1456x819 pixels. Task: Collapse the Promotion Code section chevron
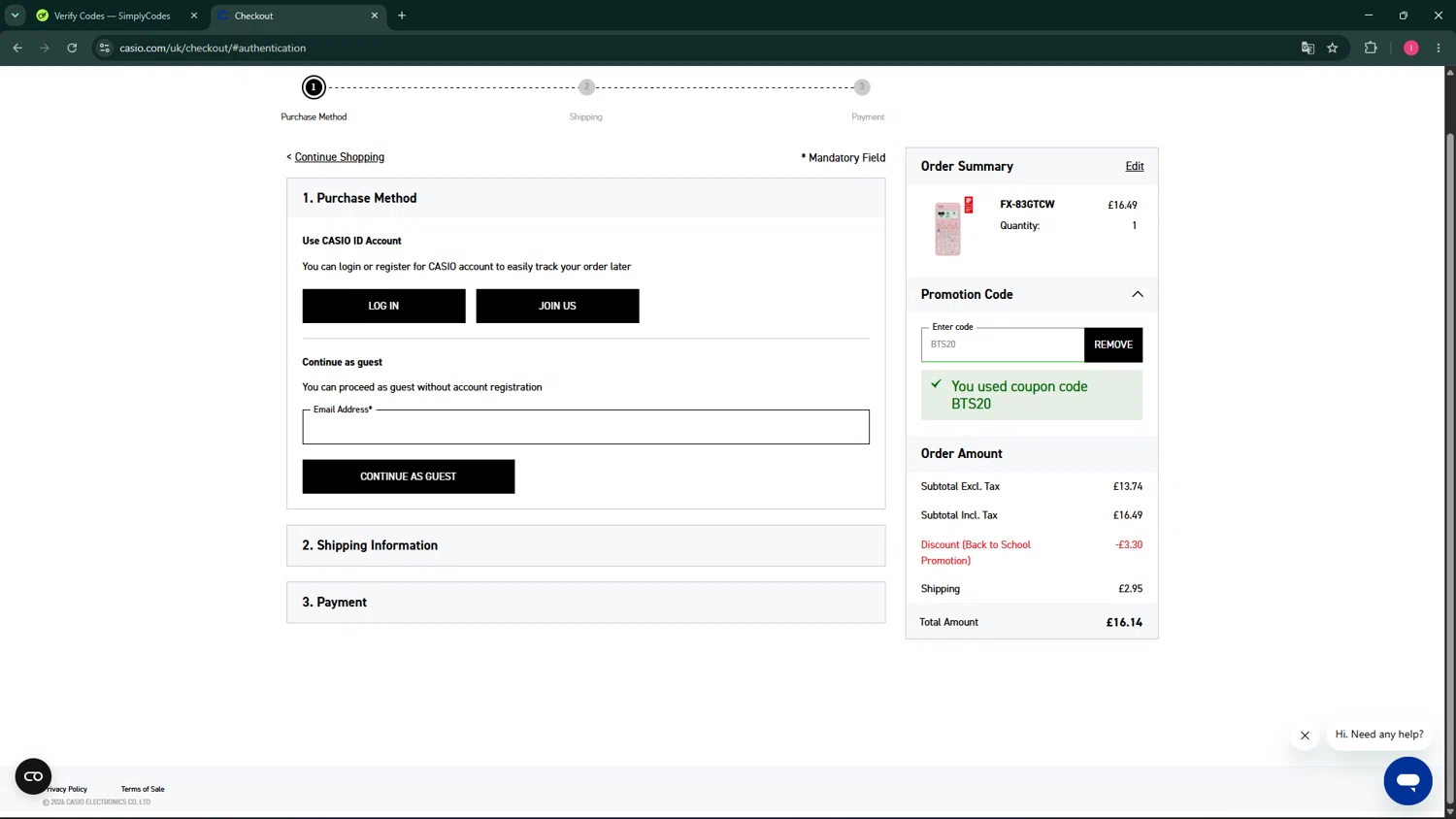pos(1138,294)
